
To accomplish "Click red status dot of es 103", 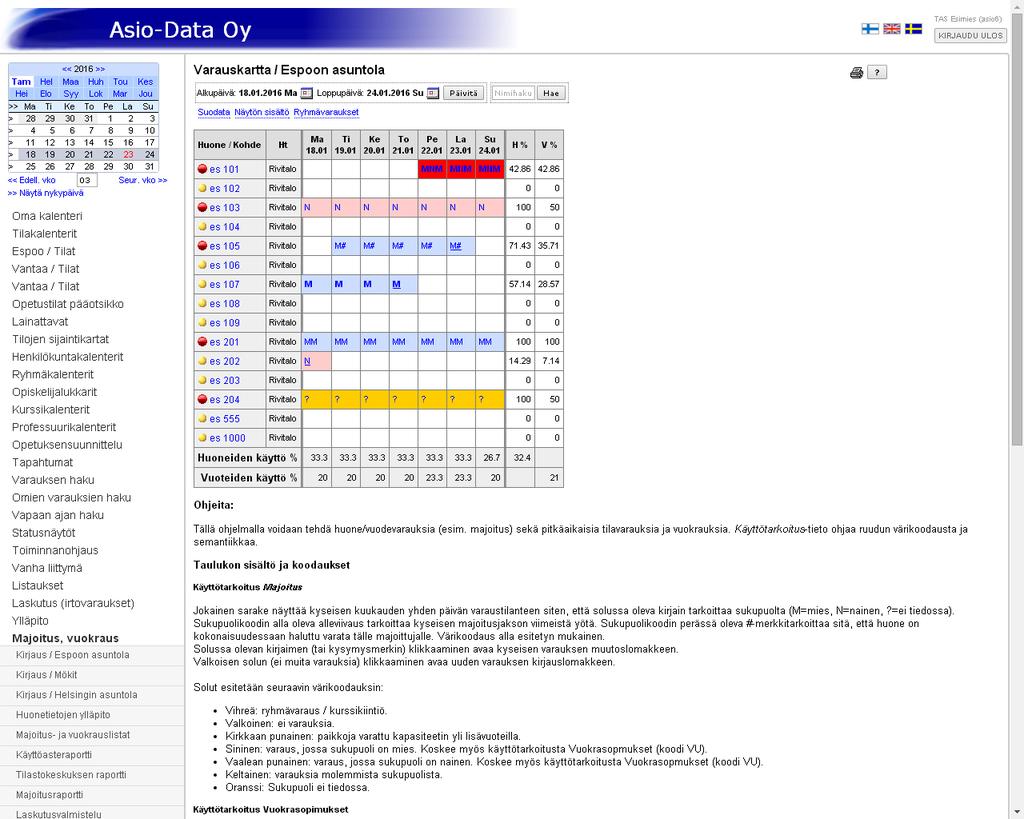I will (202, 207).
